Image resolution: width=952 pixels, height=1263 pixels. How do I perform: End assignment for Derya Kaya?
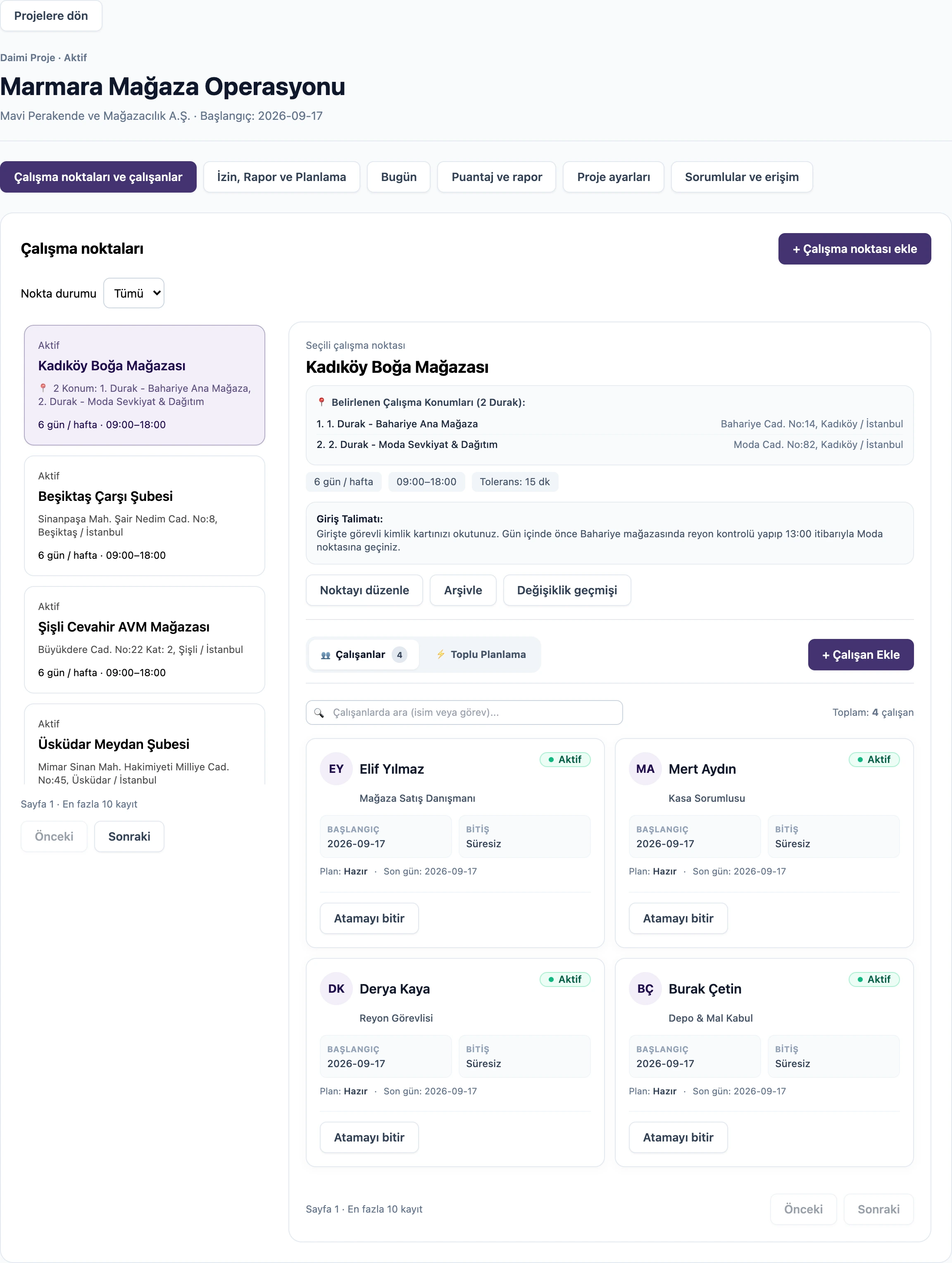(369, 1137)
